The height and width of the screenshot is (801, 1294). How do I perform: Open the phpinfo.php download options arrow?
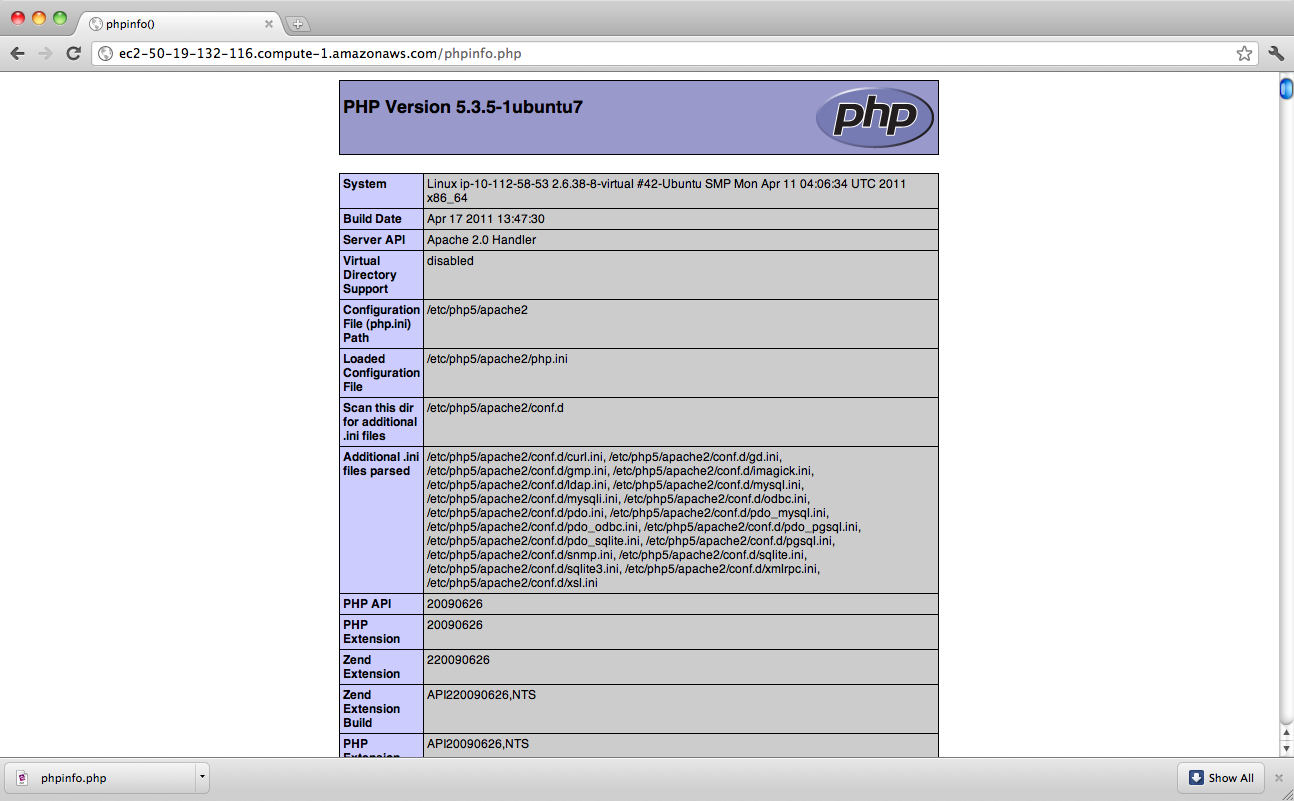pos(202,778)
